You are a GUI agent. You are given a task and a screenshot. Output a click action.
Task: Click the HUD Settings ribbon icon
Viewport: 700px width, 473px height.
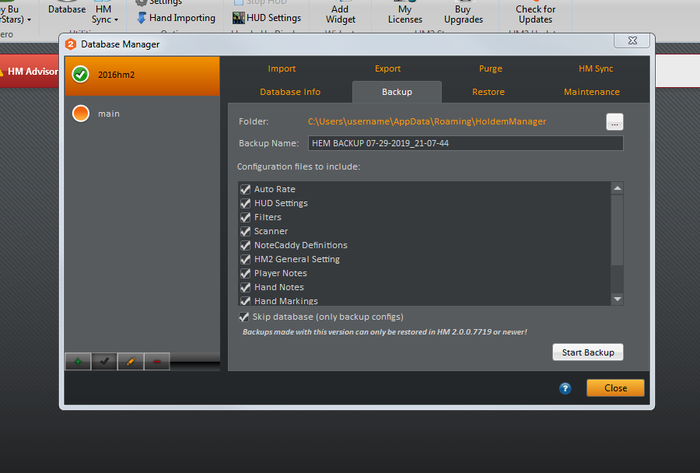click(238, 18)
